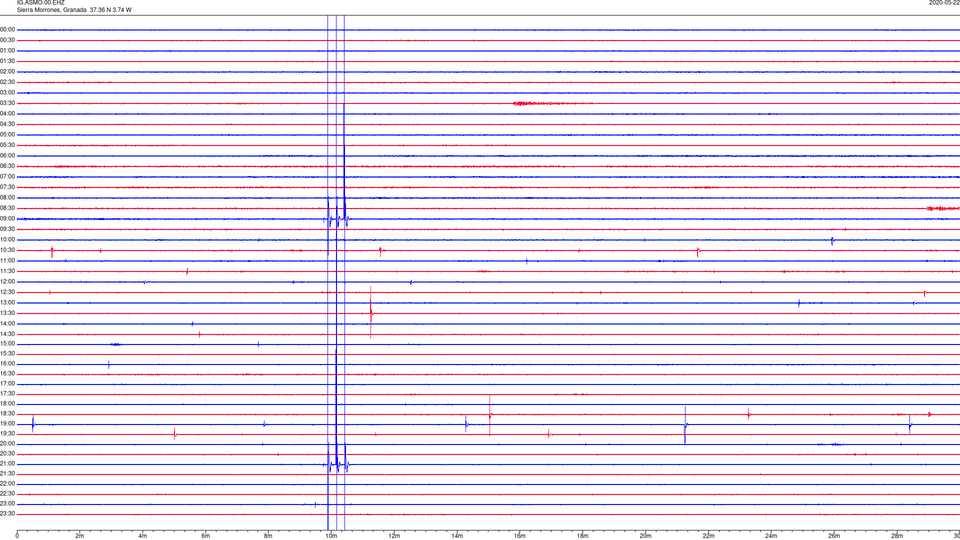The image size is (960, 540).
Task: Click the 04:30 time label
Action: click(x=7, y=124)
